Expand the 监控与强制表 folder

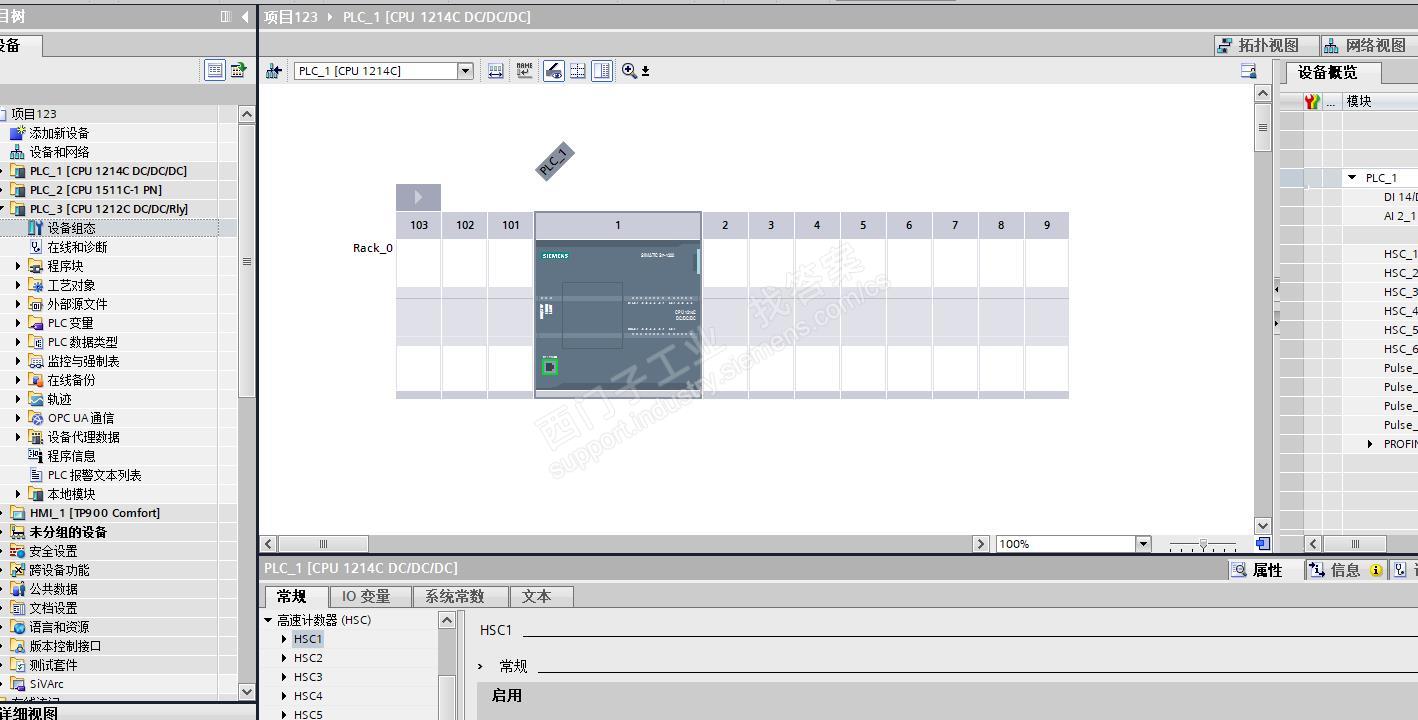pyautogui.click(x=18, y=361)
